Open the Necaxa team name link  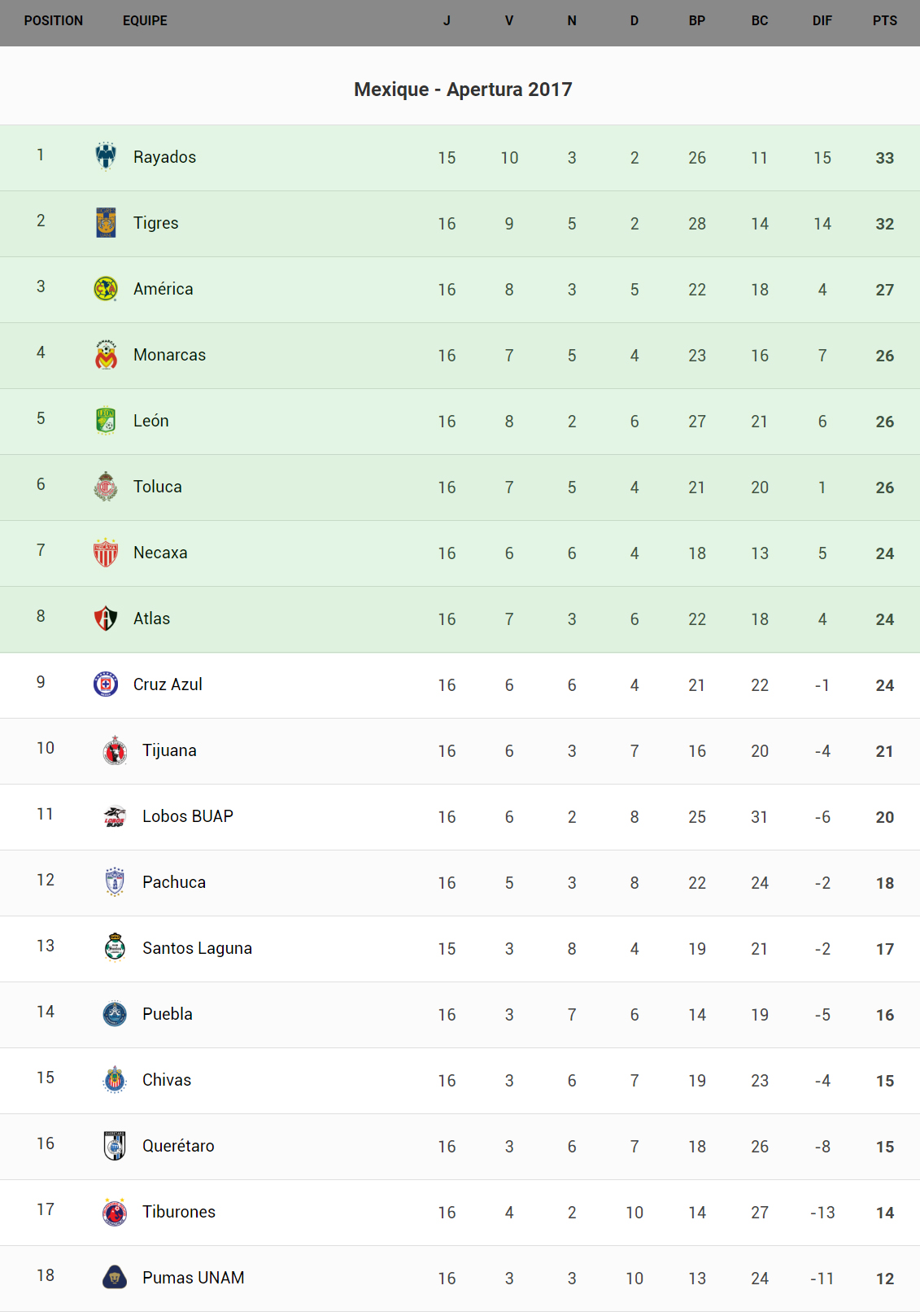[160, 553]
